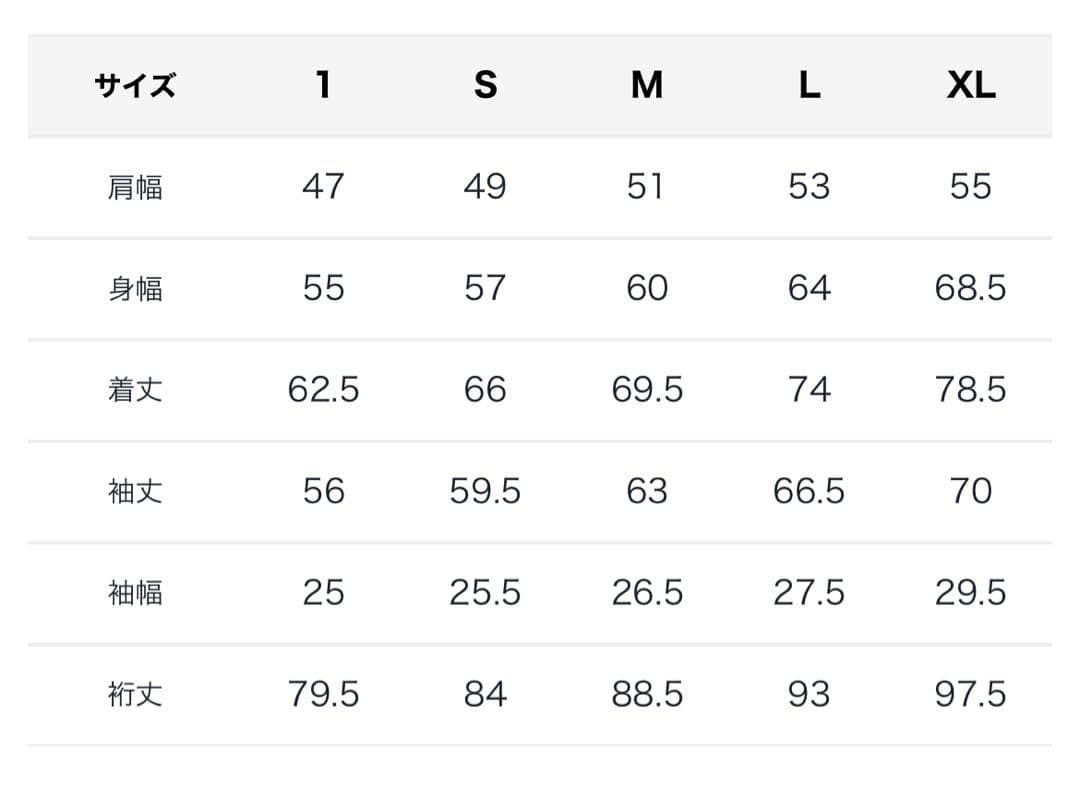
Task: Click the 68.5 value in 身幅 row
Action: (x=971, y=289)
